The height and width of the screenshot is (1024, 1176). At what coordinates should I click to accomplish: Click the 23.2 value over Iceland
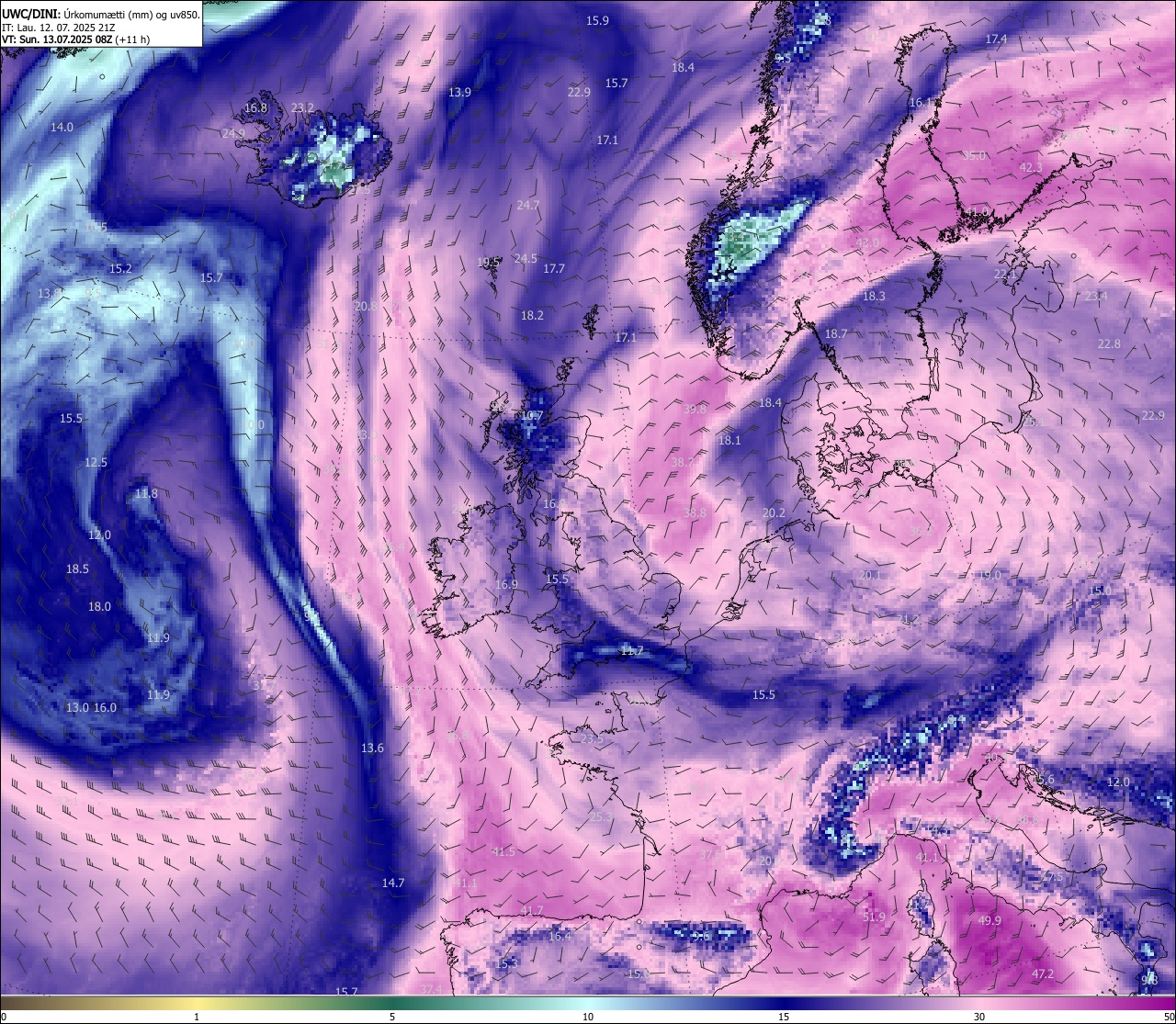[302, 108]
